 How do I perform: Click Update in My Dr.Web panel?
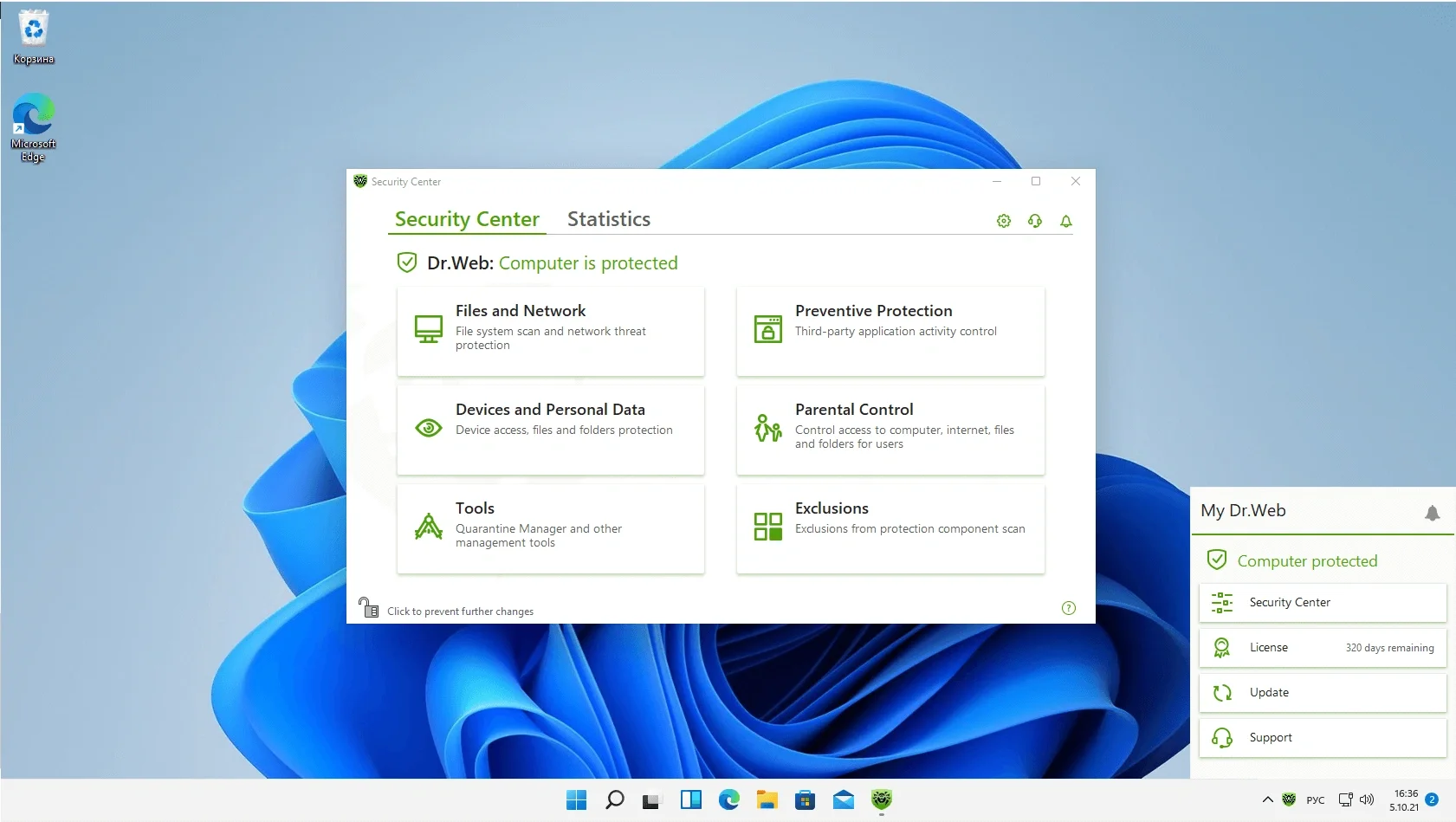[1322, 692]
